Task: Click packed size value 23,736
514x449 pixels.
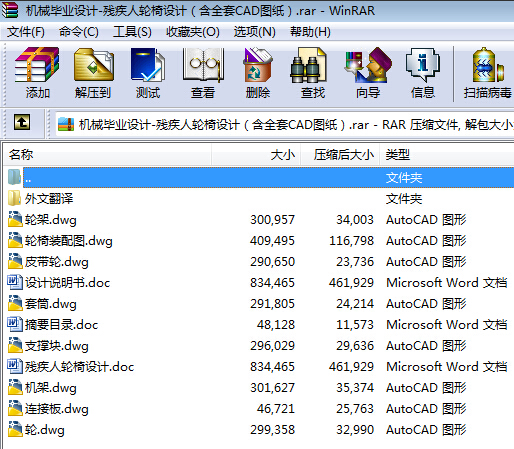Action: (x=355, y=262)
